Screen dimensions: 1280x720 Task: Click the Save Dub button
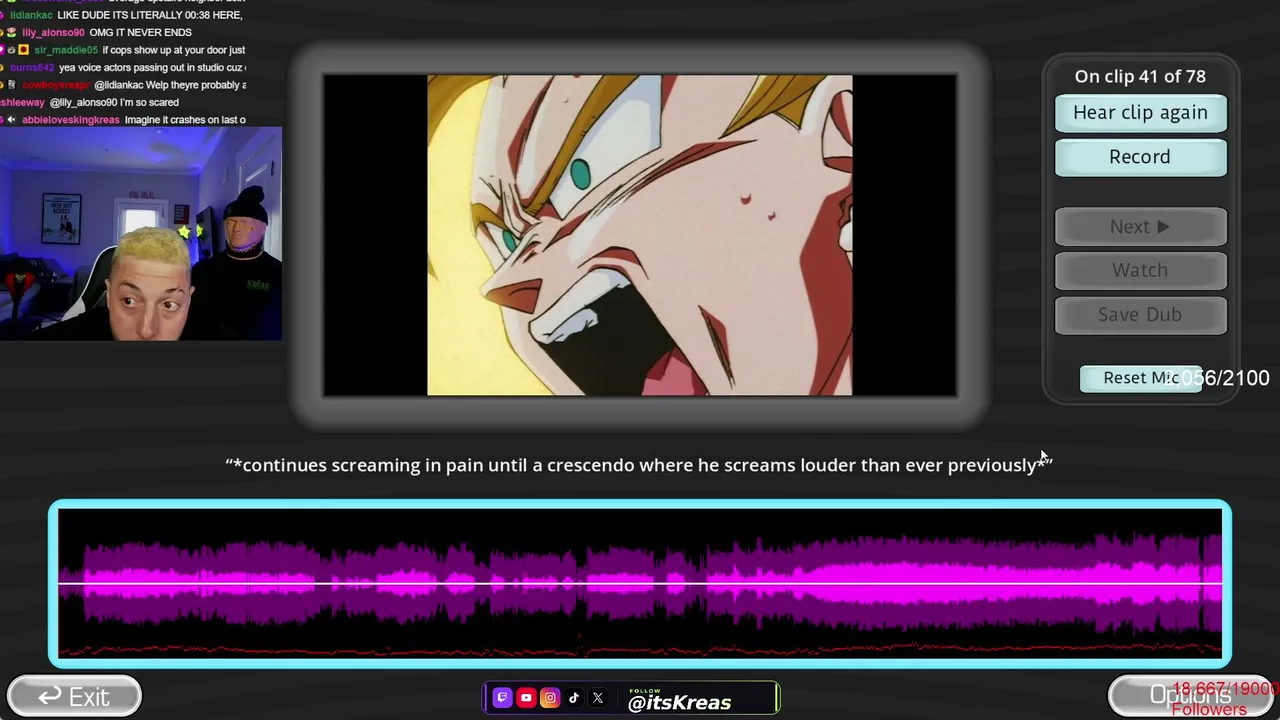pyautogui.click(x=1140, y=315)
